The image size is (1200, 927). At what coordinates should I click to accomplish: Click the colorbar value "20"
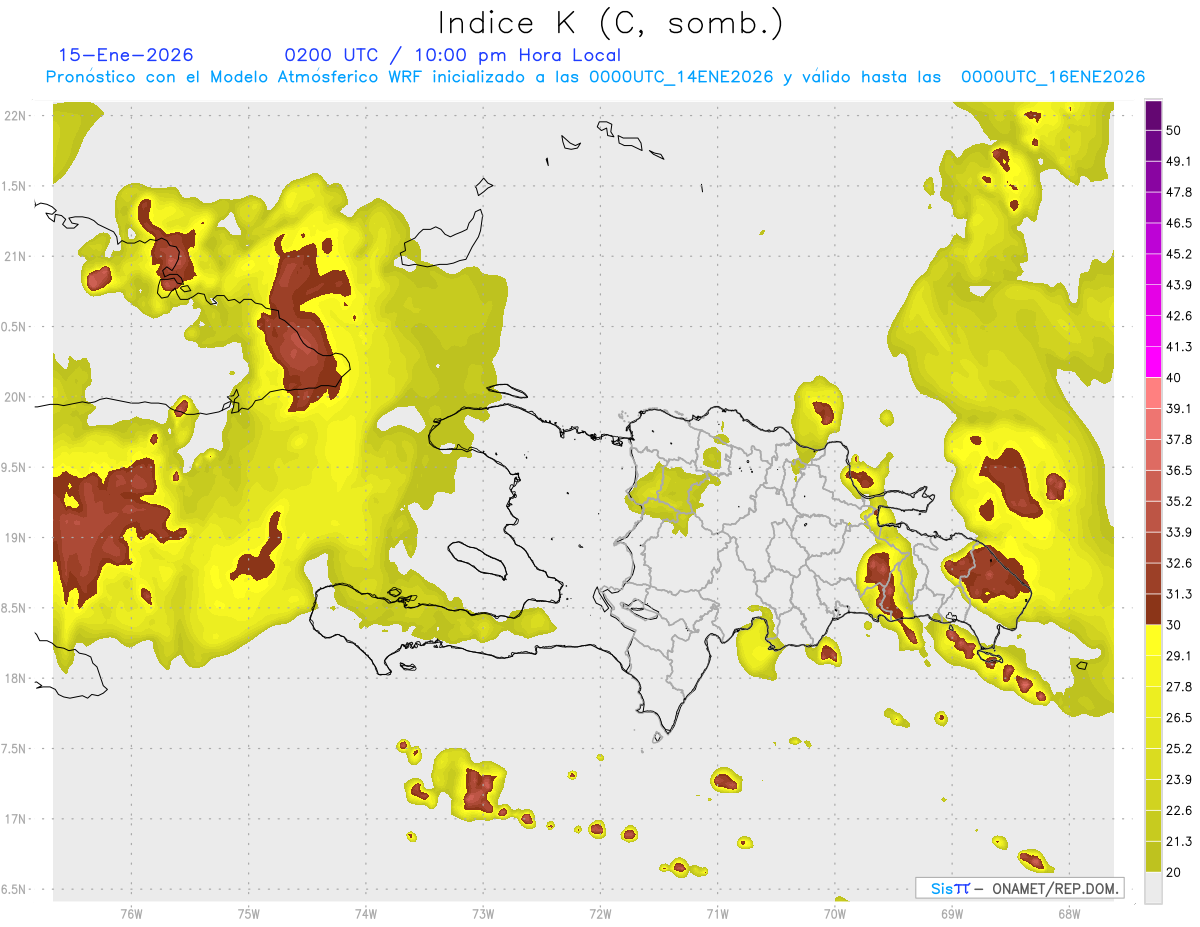coord(1173,872)
